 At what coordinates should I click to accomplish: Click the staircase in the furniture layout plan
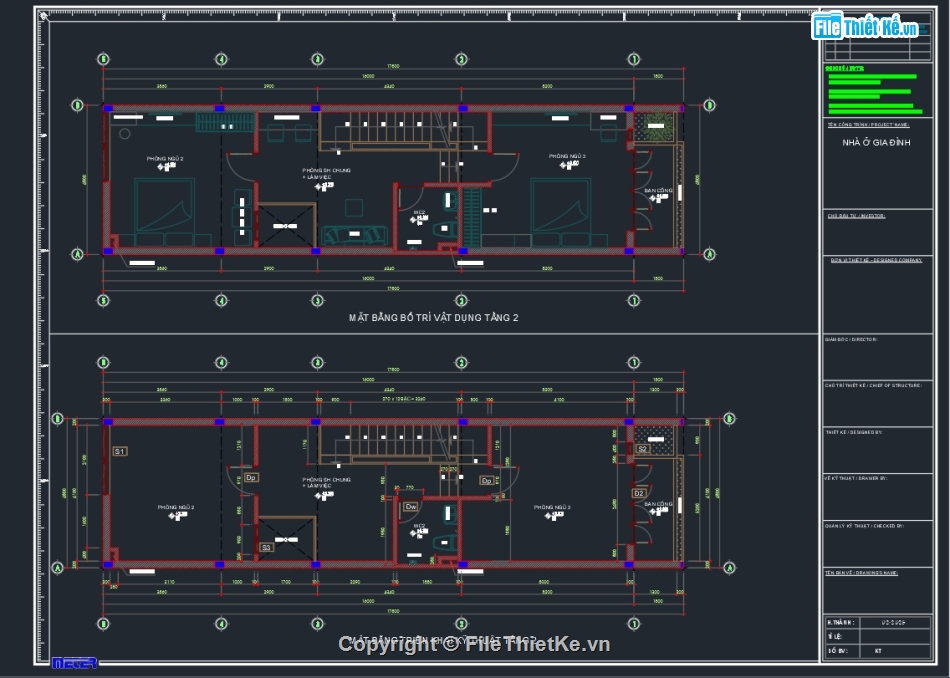[385, 131]
